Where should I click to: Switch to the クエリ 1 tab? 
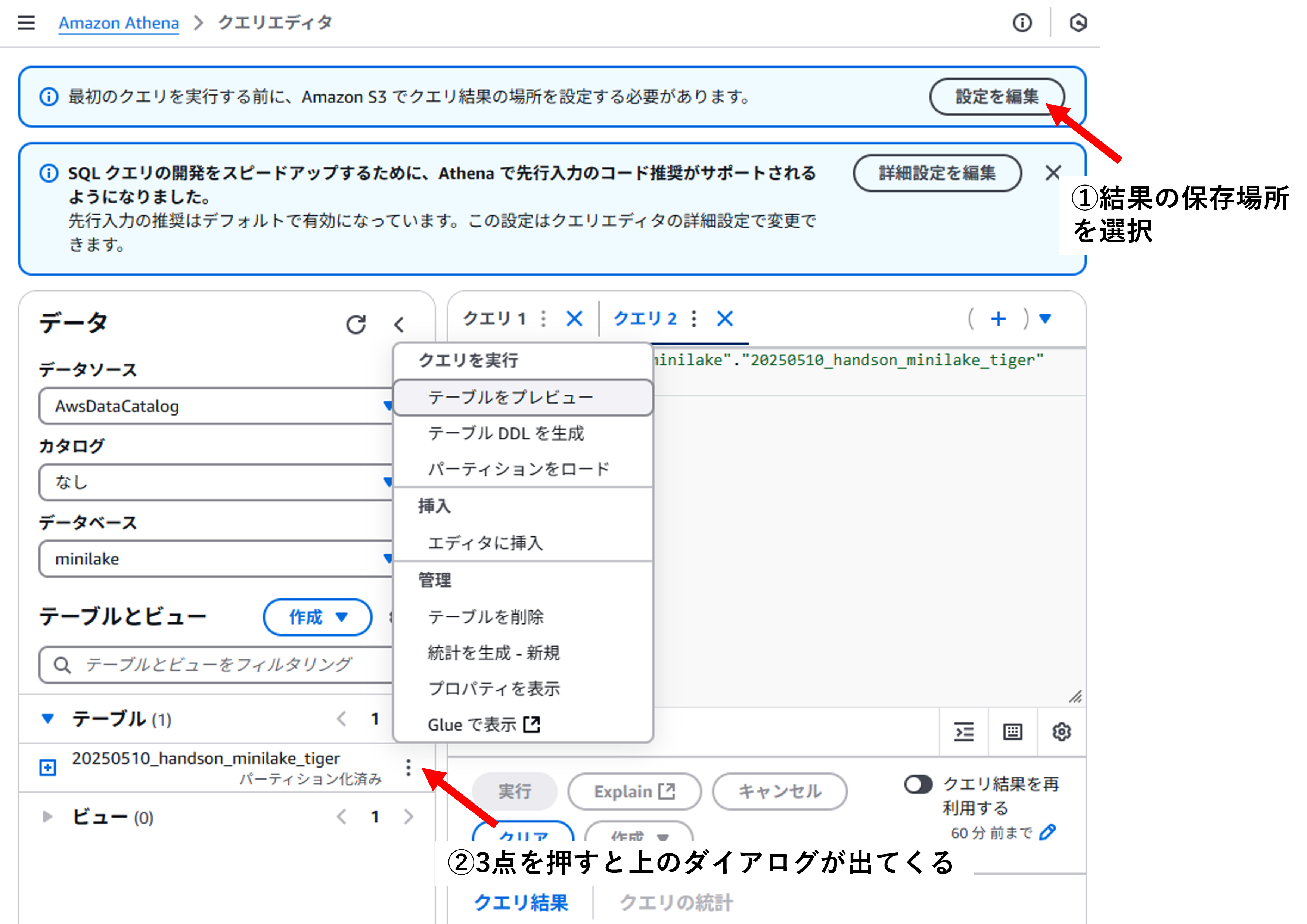click(x=494, y=318)
